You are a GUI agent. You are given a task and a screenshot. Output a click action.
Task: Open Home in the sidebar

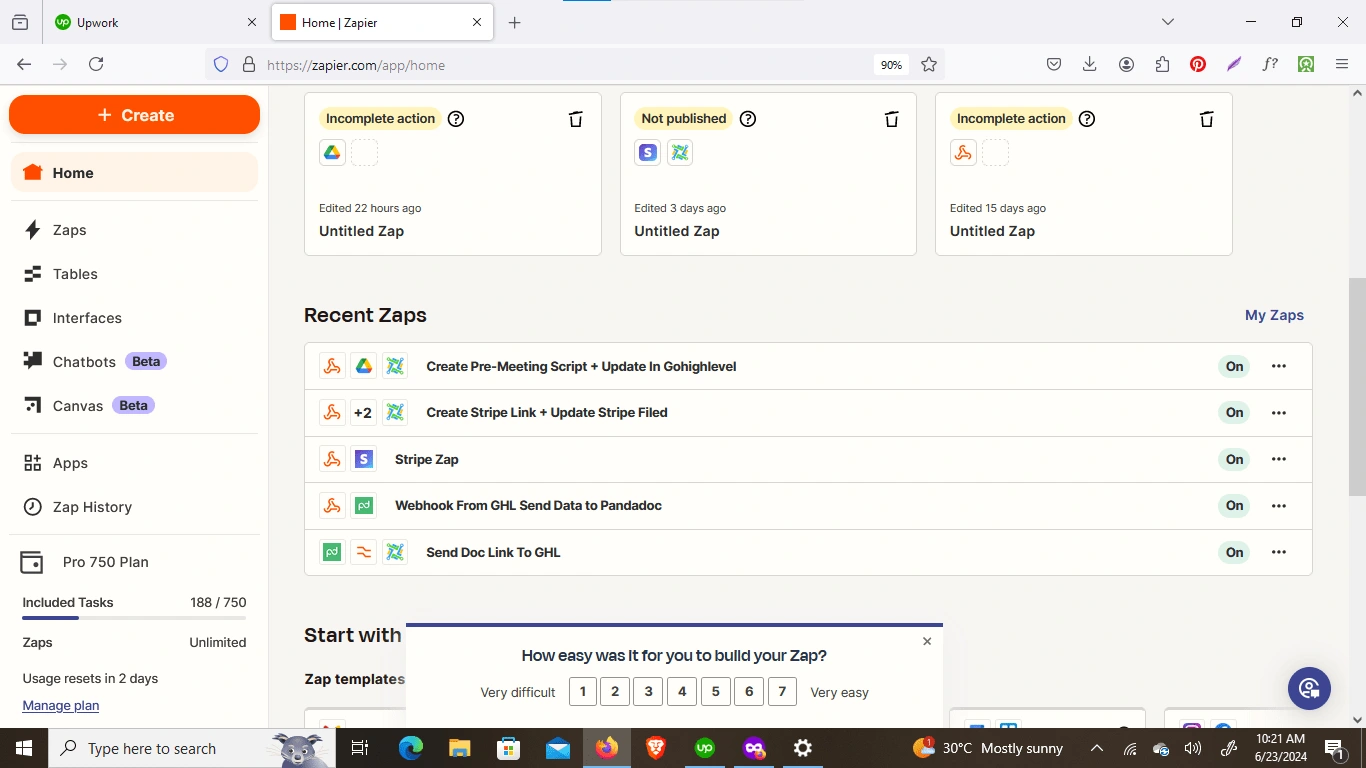pyautogui.click(x=134, y=172)
